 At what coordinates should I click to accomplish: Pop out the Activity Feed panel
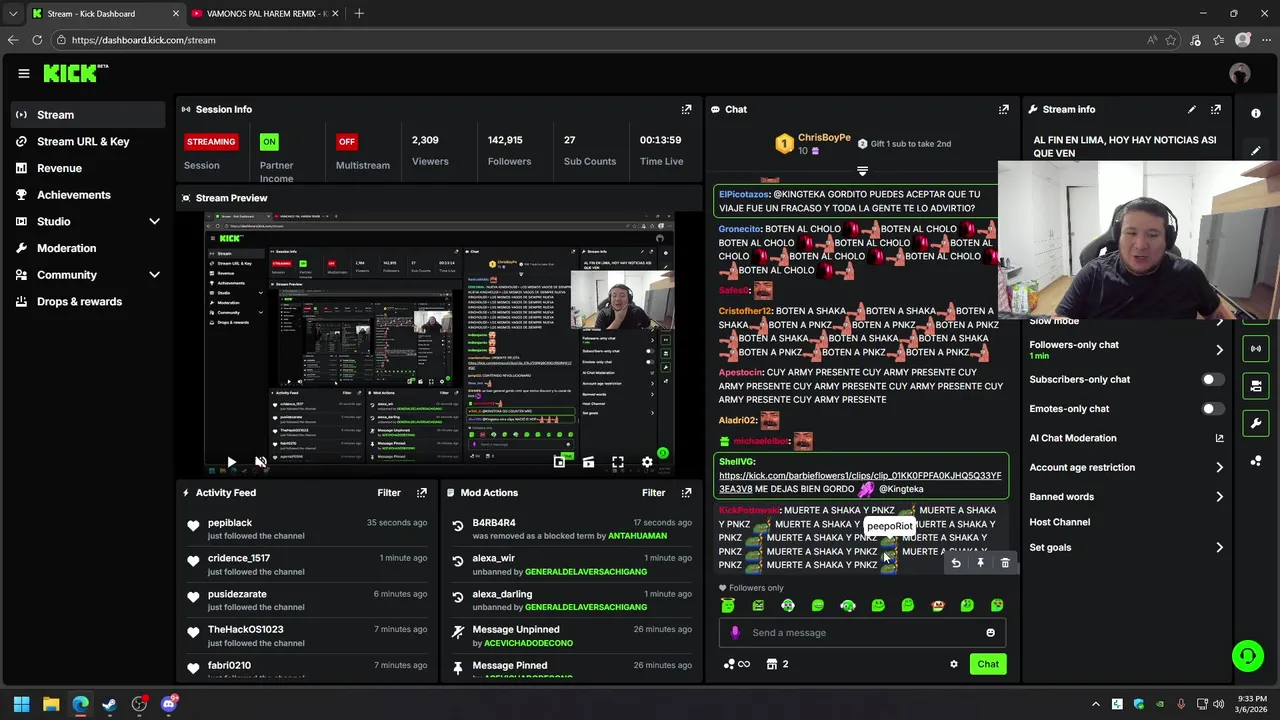point(422,492)
